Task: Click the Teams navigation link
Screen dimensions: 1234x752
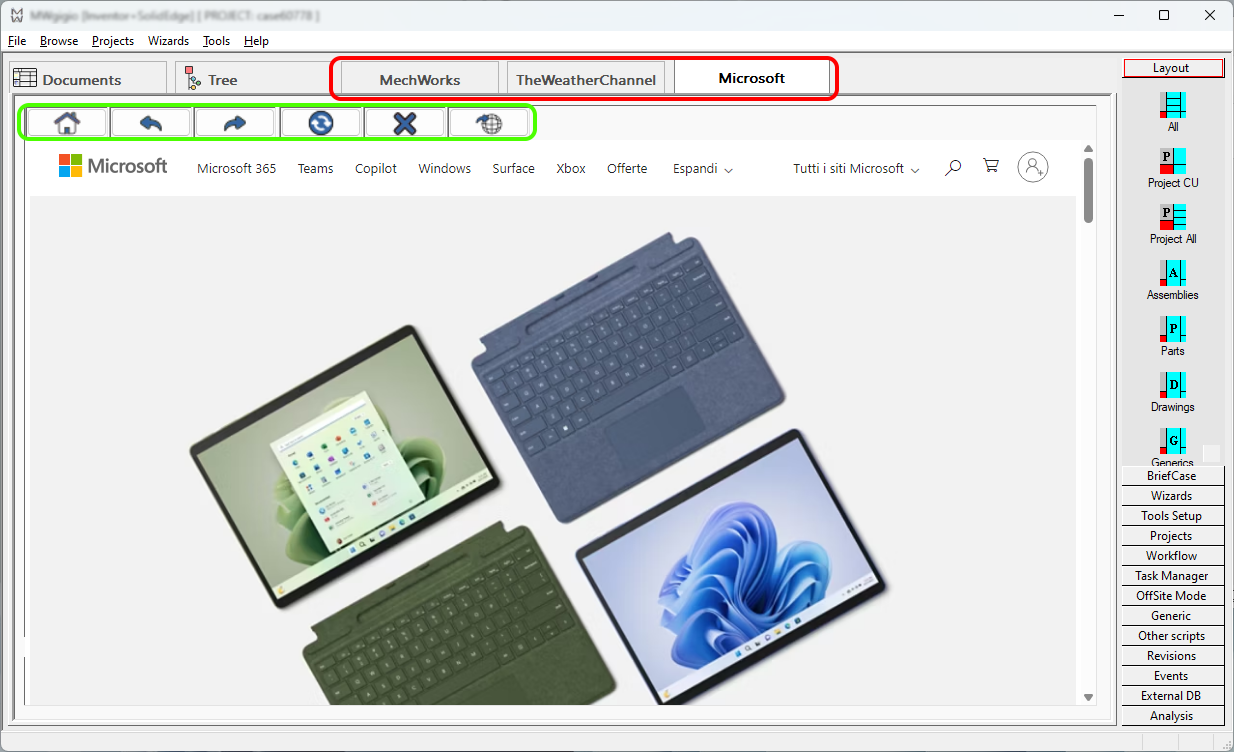Action: coord(316,169)
